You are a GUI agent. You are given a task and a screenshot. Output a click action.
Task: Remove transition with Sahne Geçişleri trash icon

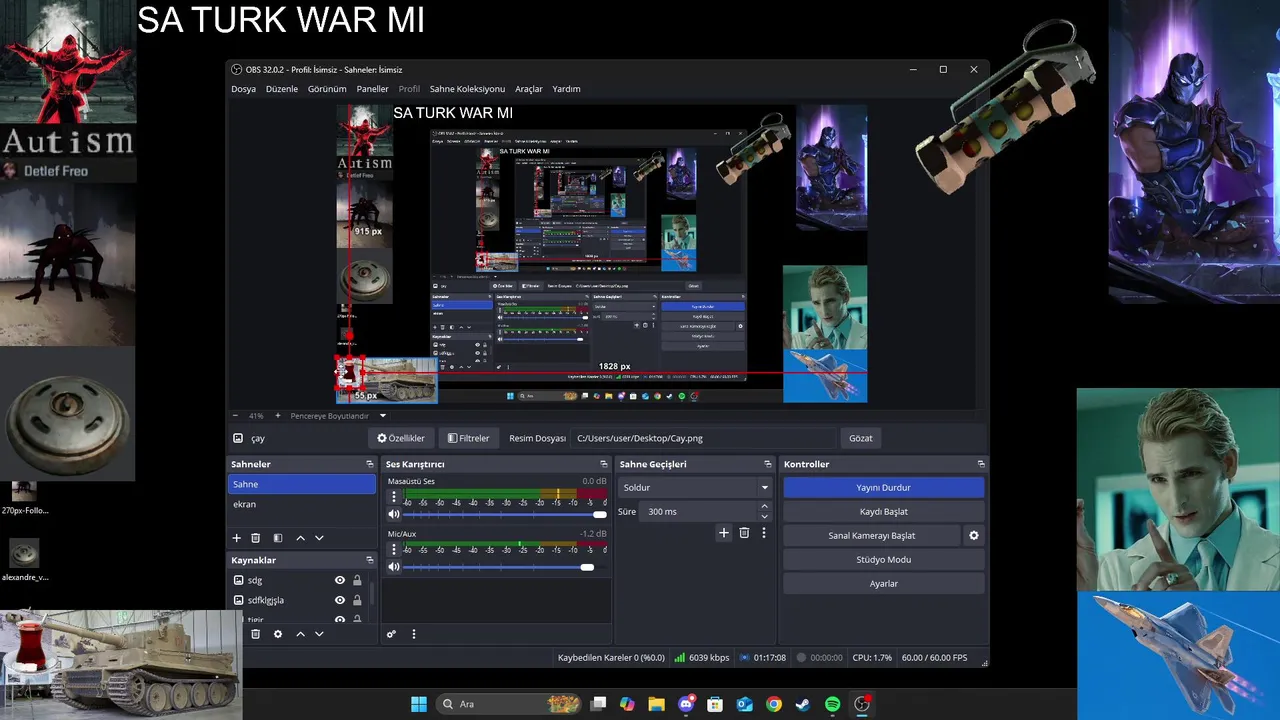coord(744,533)
